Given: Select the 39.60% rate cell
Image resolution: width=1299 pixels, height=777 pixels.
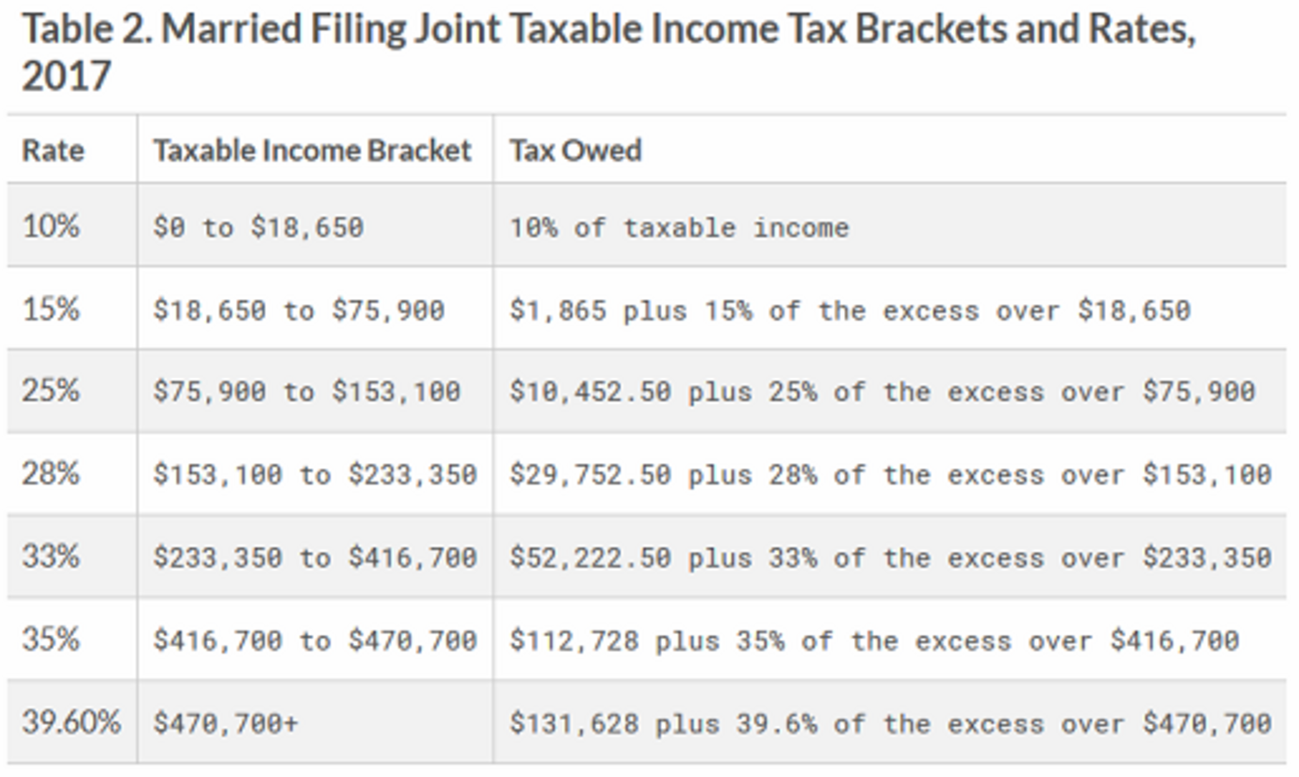Looking at the screenshot, I should [x=71, y=722].
